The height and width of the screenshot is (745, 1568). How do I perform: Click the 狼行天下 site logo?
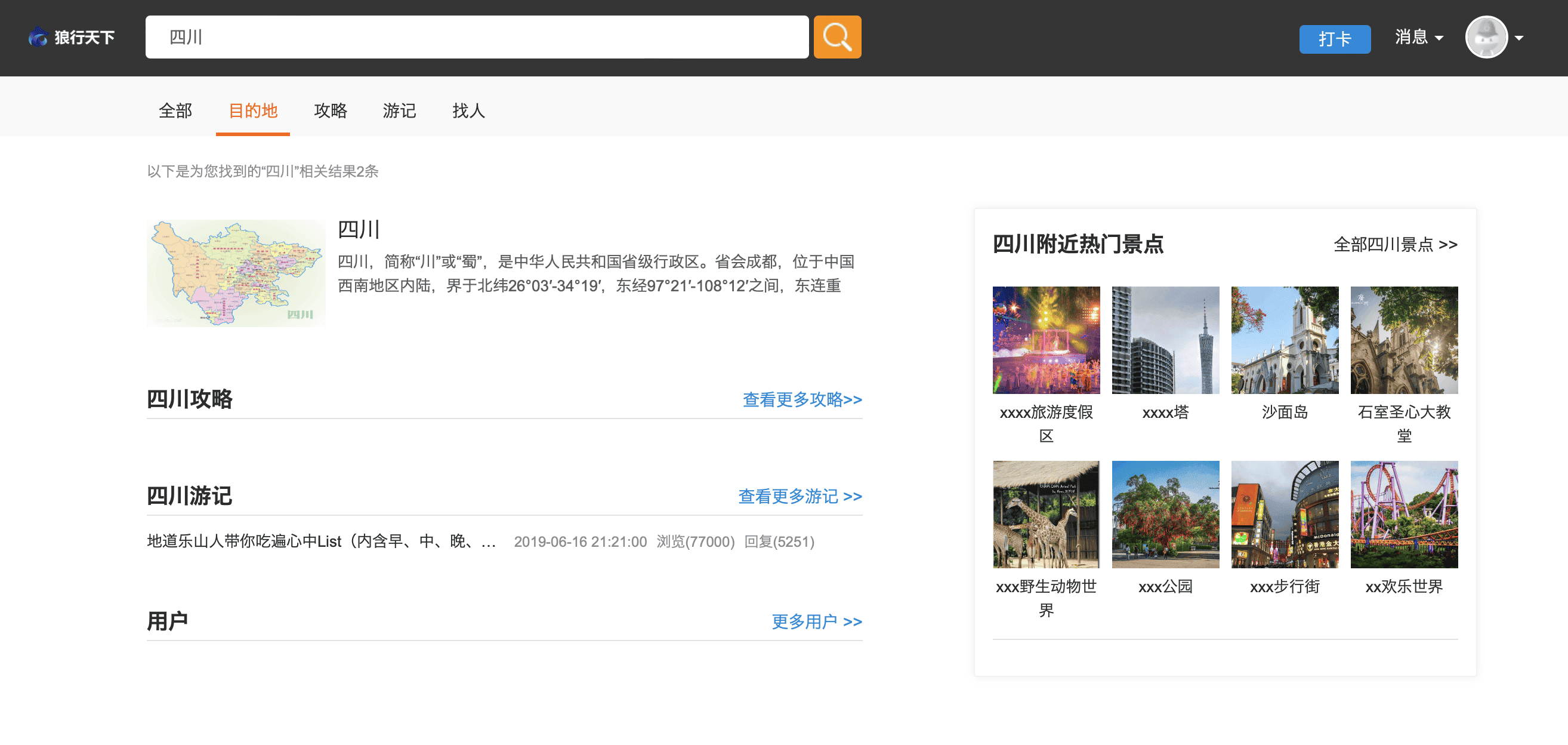[72, 37]
